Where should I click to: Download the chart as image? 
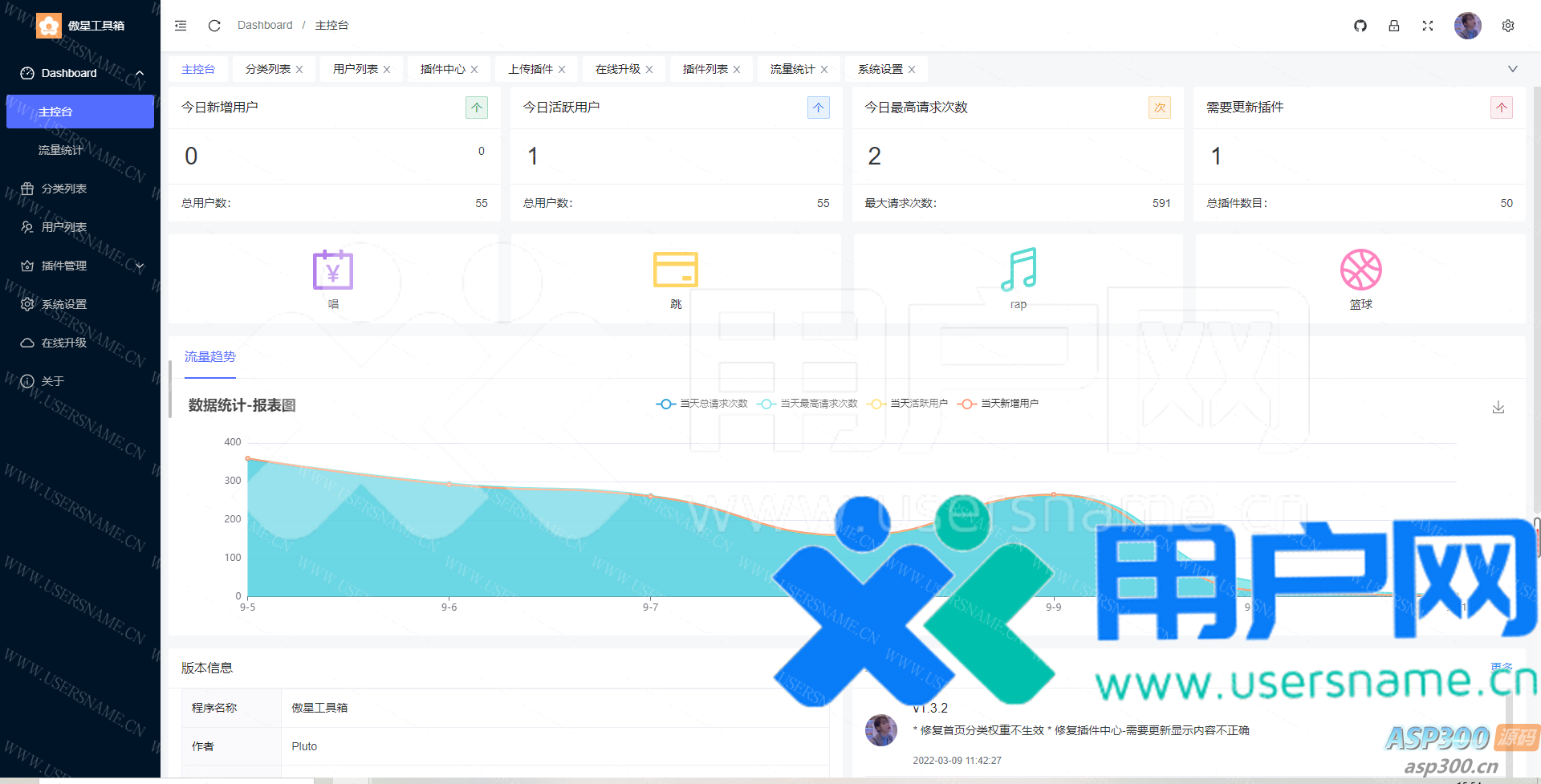1498,408
